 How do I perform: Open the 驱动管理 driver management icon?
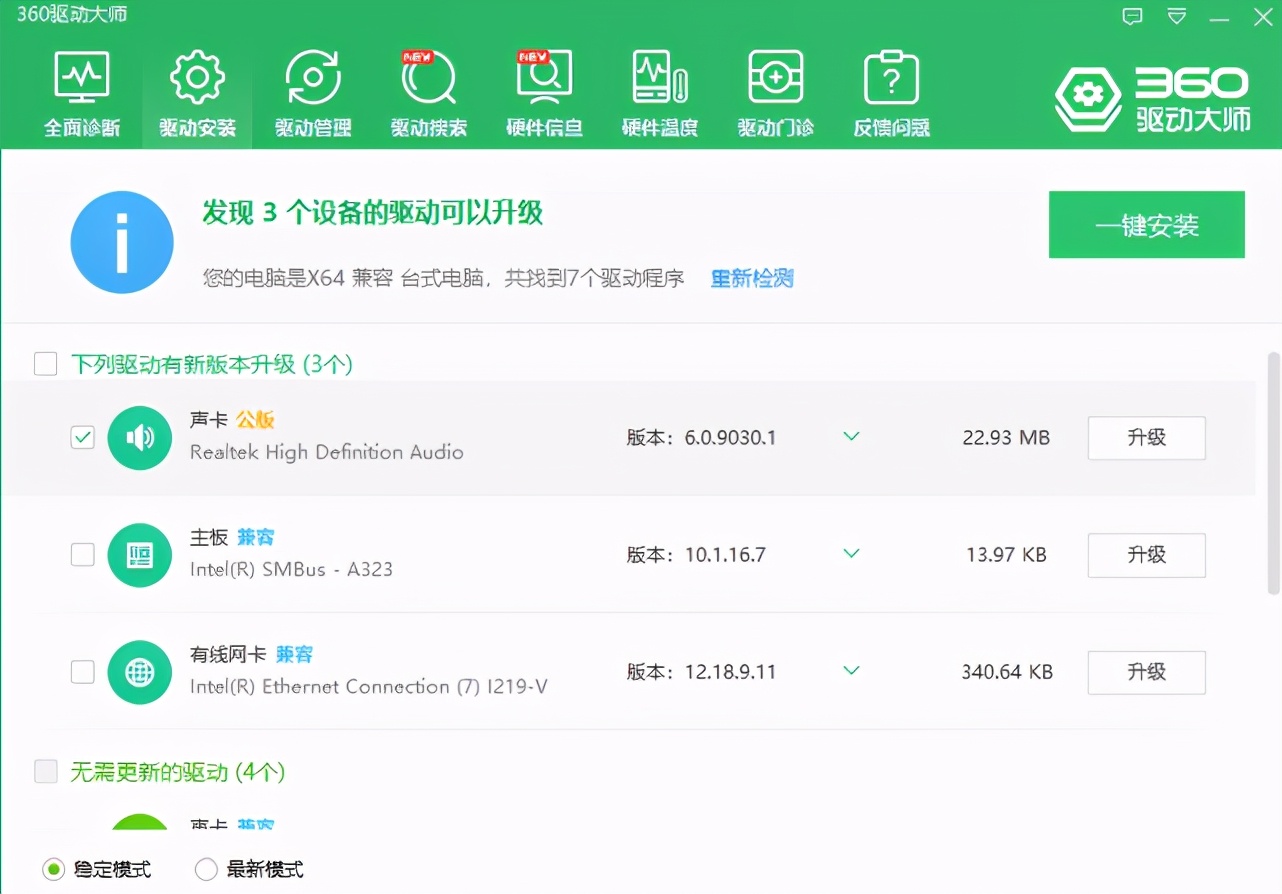coord(313,78)
